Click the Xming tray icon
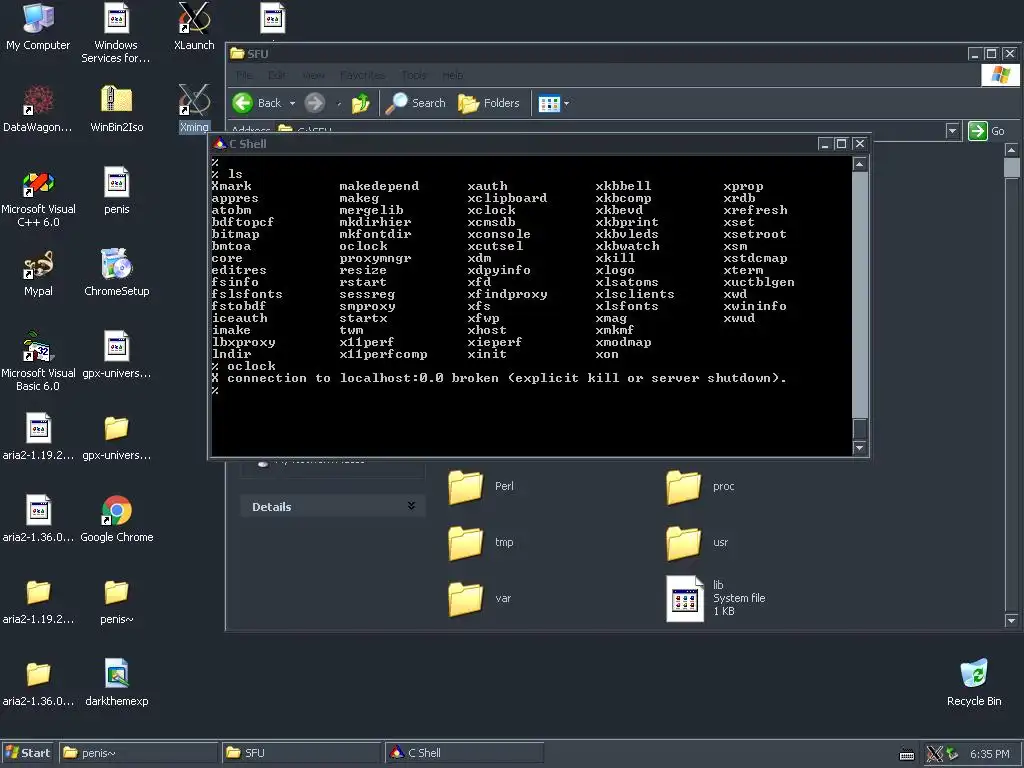The width and height of the screenshot is (1024, 768). [x=935, y=754]
